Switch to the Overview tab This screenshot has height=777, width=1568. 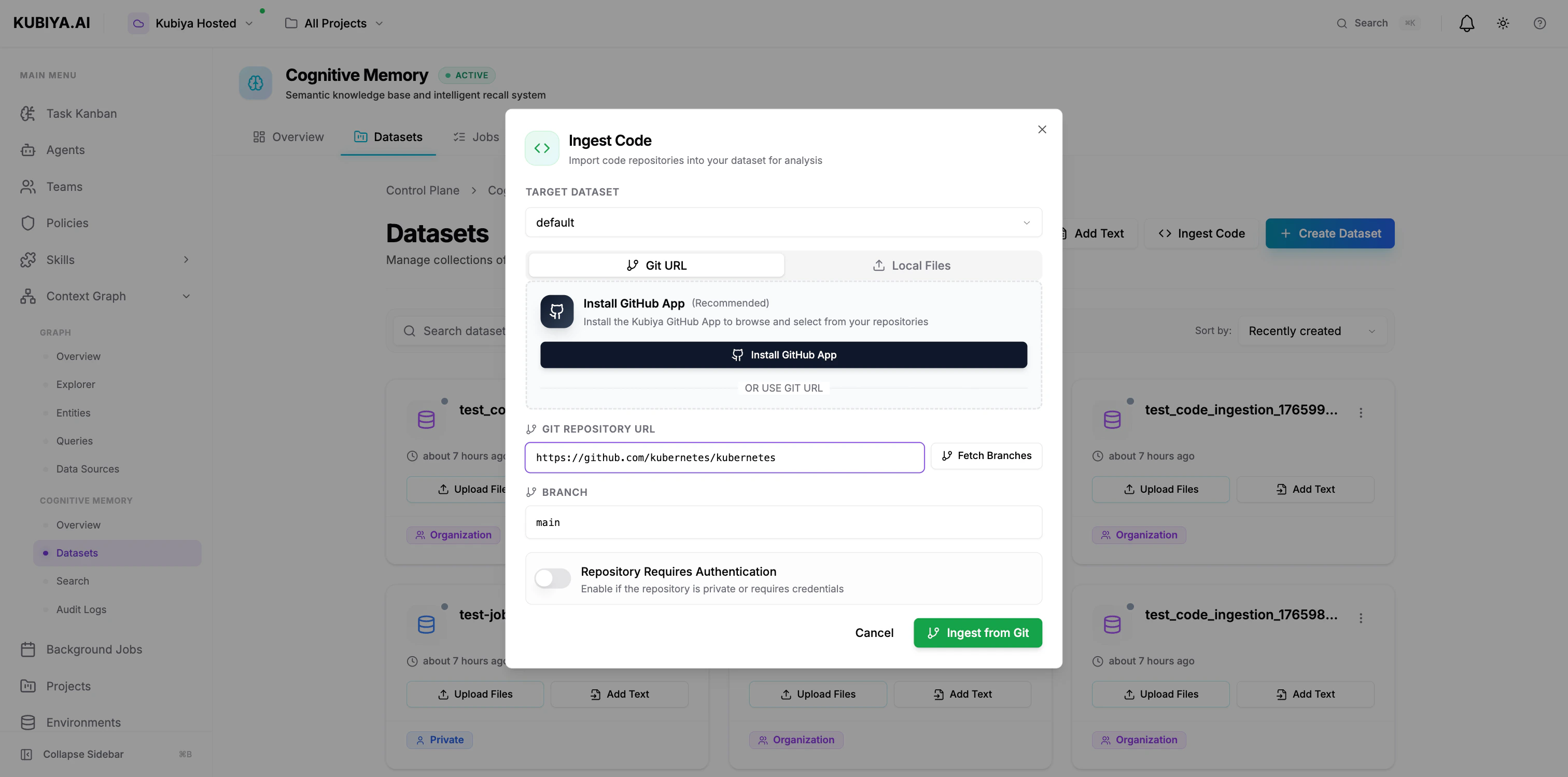click(x=288, y=137)
